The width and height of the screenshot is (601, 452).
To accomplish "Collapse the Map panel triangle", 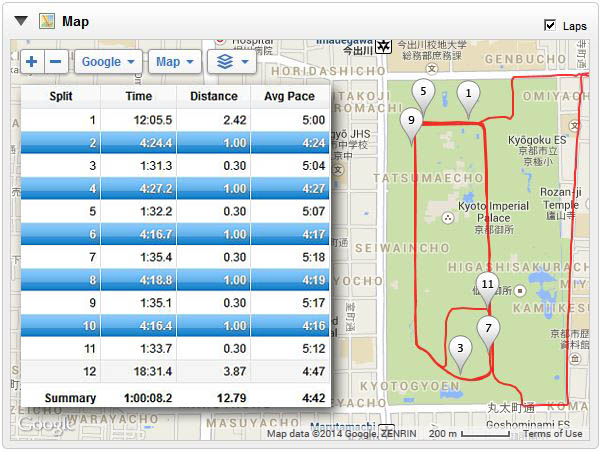I will pos(21,21).
